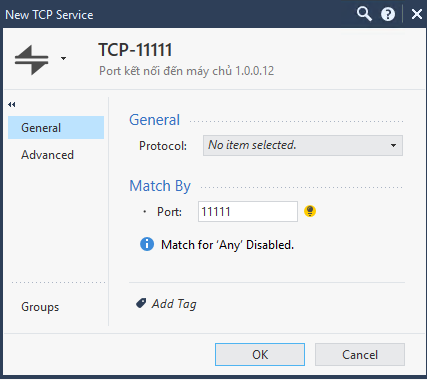Click the TCP service arrows icon
Viewport: 427px width, 380px height.
pyautogui.click(x=32, y=60)
